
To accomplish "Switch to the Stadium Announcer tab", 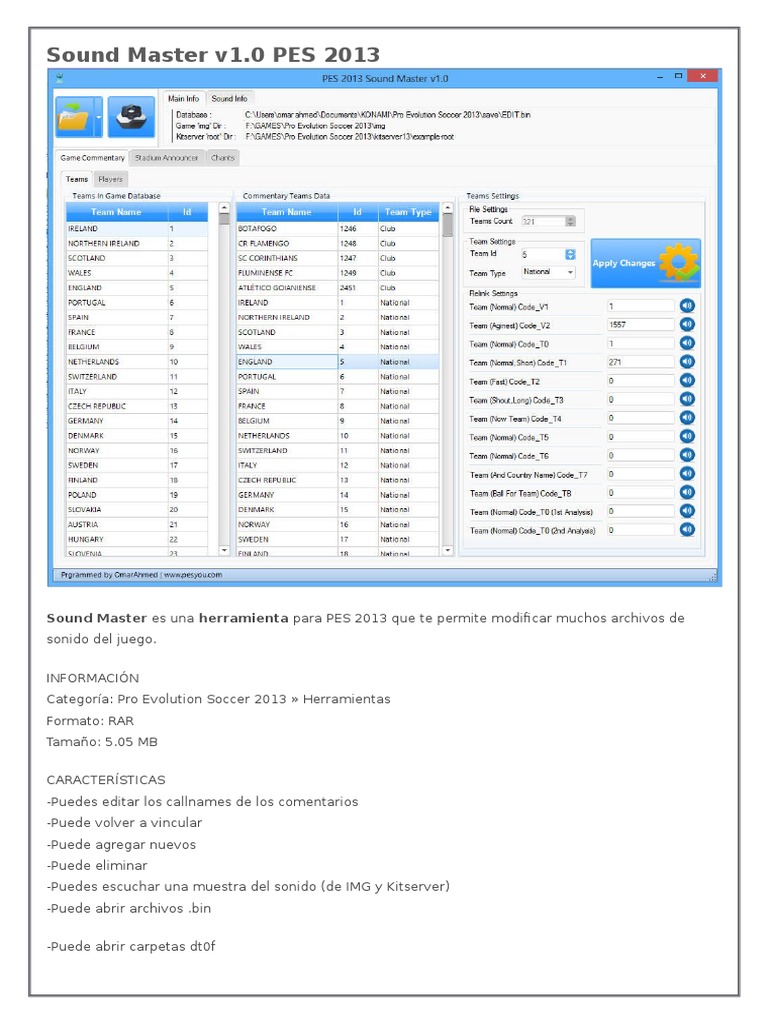I will [x=167, y=158].
